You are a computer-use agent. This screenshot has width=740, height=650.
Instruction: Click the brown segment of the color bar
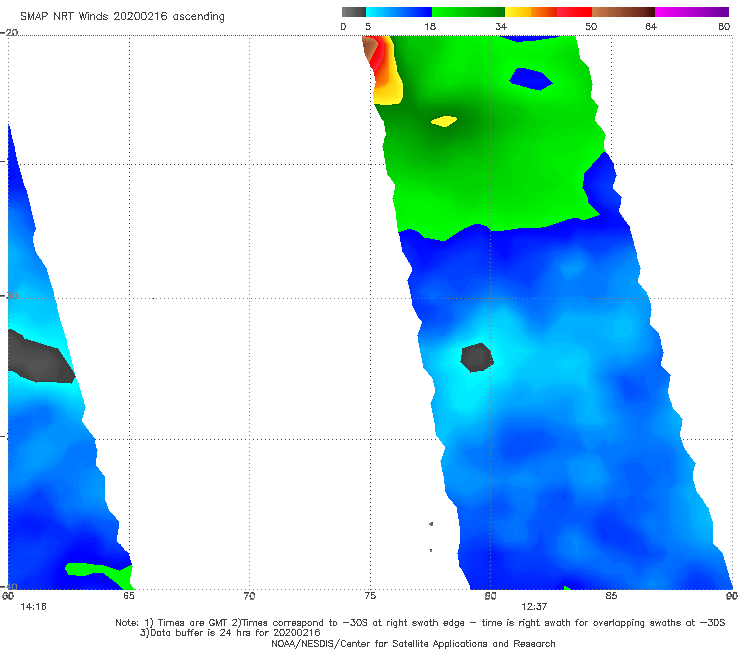click(623, 12)
